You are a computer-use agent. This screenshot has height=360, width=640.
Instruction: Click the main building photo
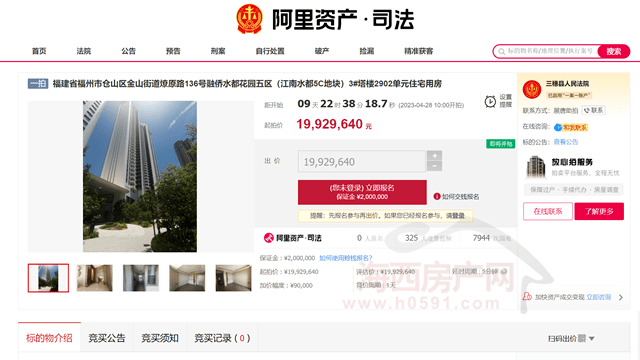140,176
